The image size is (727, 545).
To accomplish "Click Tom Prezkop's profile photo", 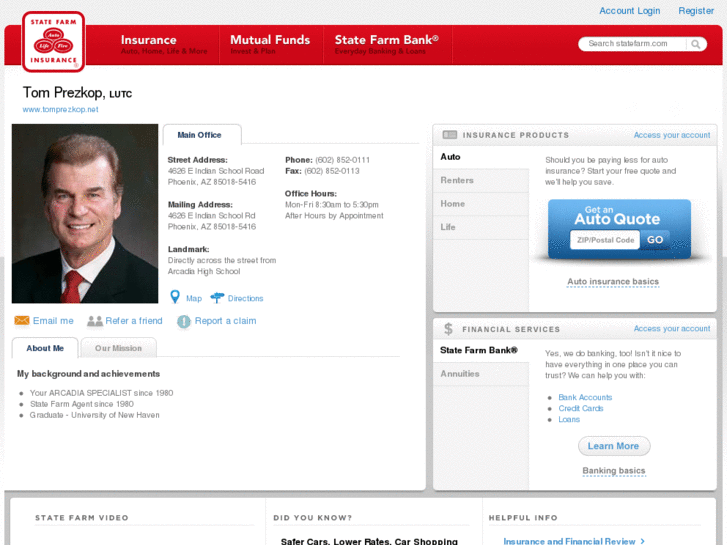I will coord(85,213).
